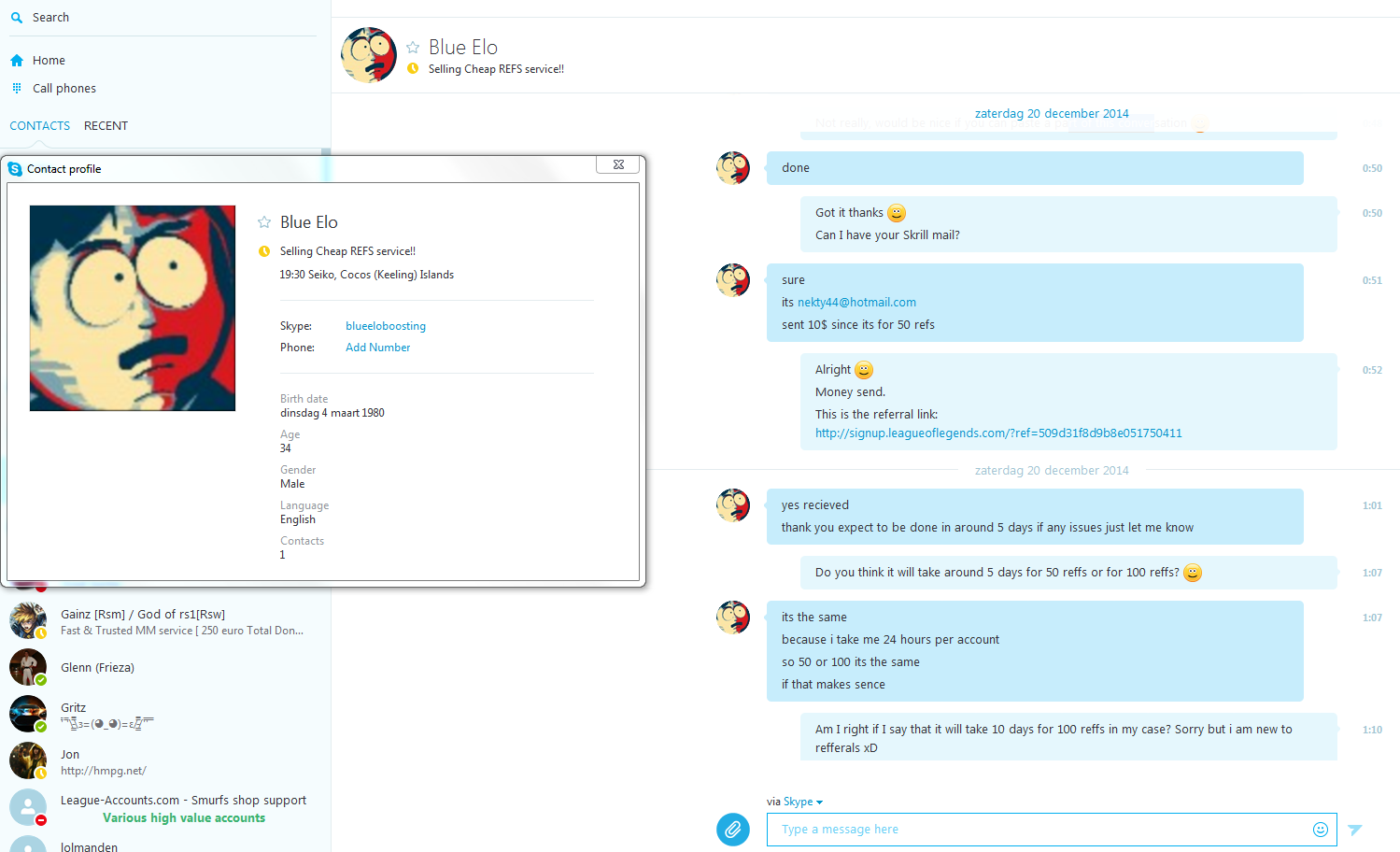
Task: Favorite Blue Elo via chat header star
Action: pyautogui.click(x=413, y=48)
